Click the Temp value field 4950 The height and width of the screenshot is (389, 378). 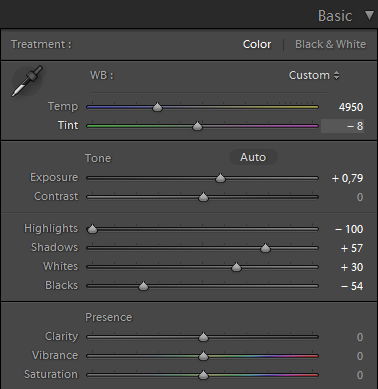pos(351,107)
